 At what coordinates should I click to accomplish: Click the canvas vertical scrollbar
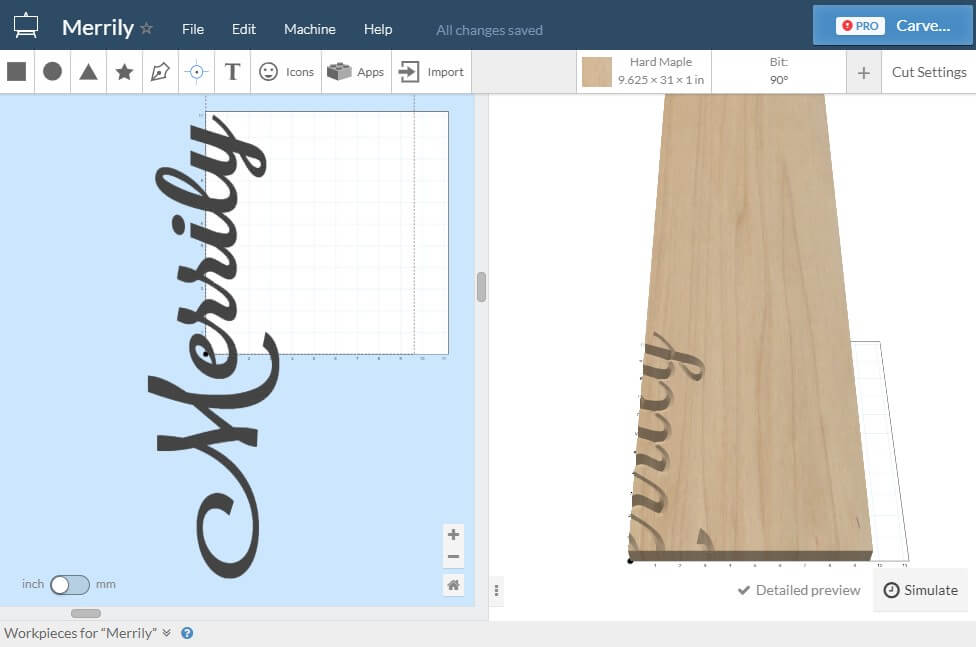coord(481,287)
